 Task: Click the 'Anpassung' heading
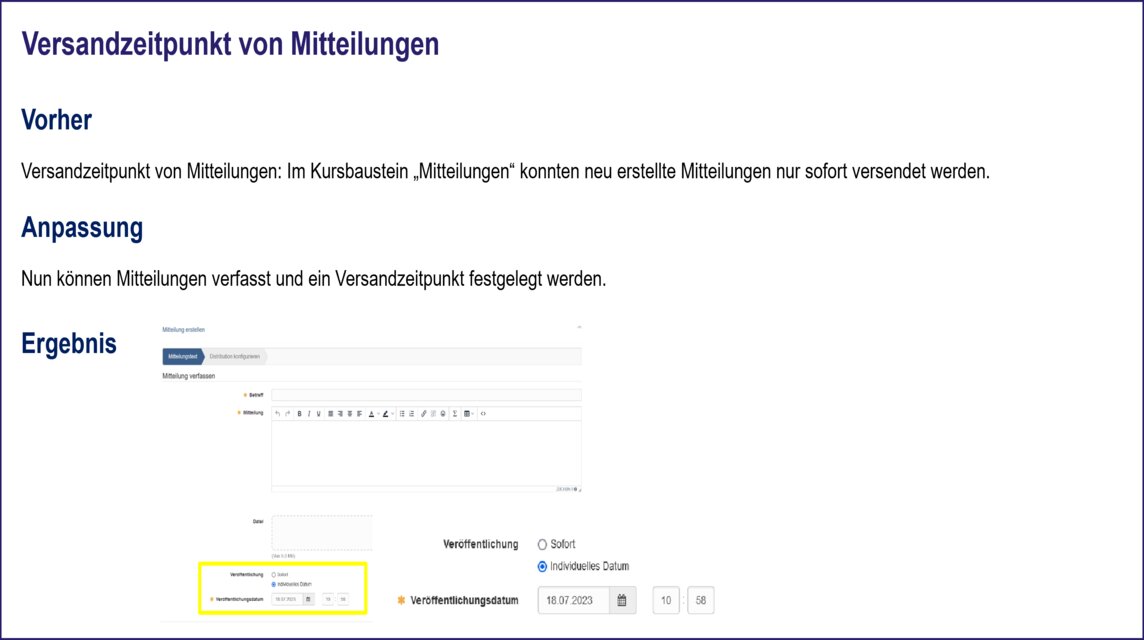coord(82,228)
